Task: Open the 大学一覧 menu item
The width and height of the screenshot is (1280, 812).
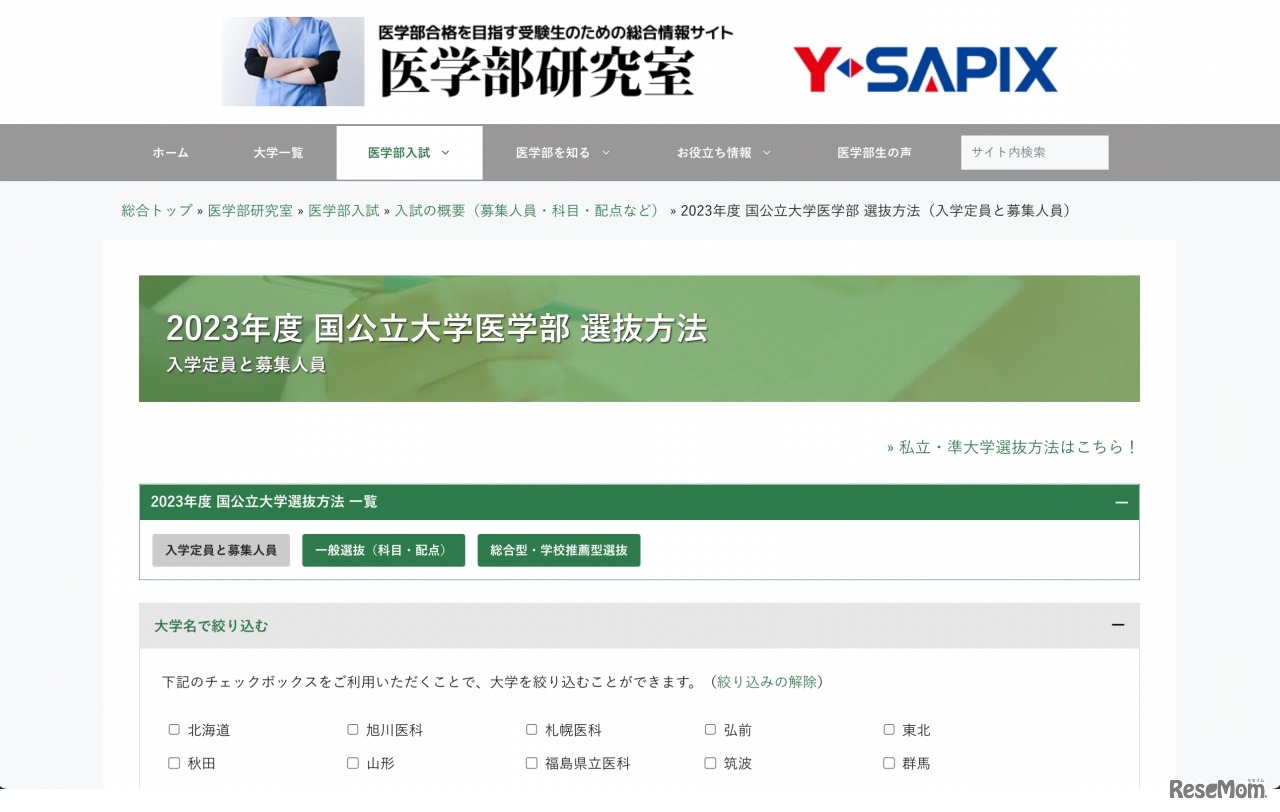Action: coord(278,153)
